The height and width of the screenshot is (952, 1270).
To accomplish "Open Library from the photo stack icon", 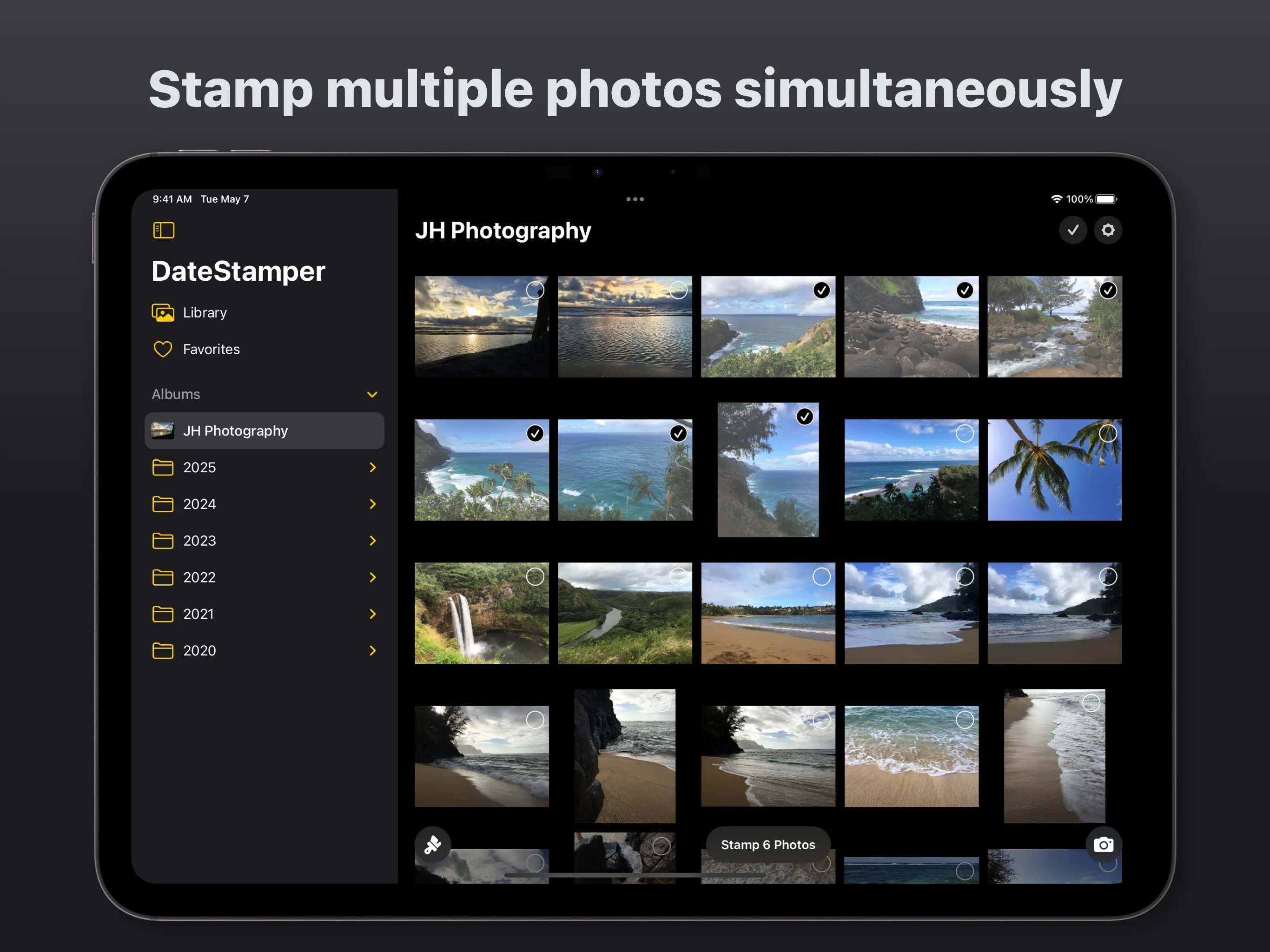I will pos(163,312).
